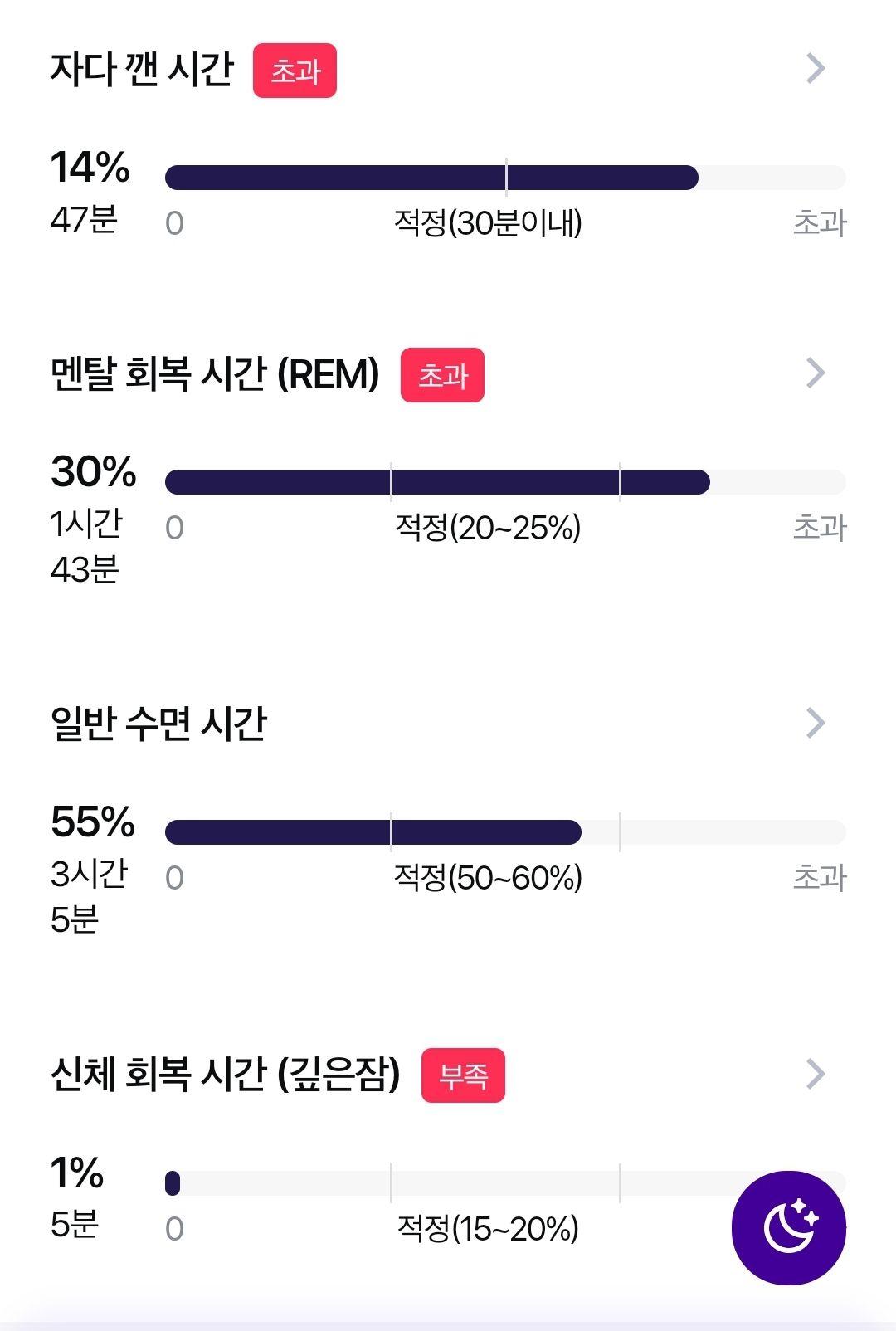Open the 신체 회복 시간 (깊은잠) heading
The height and width of the screenshot is (1331, 896).
coord(225,1074)
